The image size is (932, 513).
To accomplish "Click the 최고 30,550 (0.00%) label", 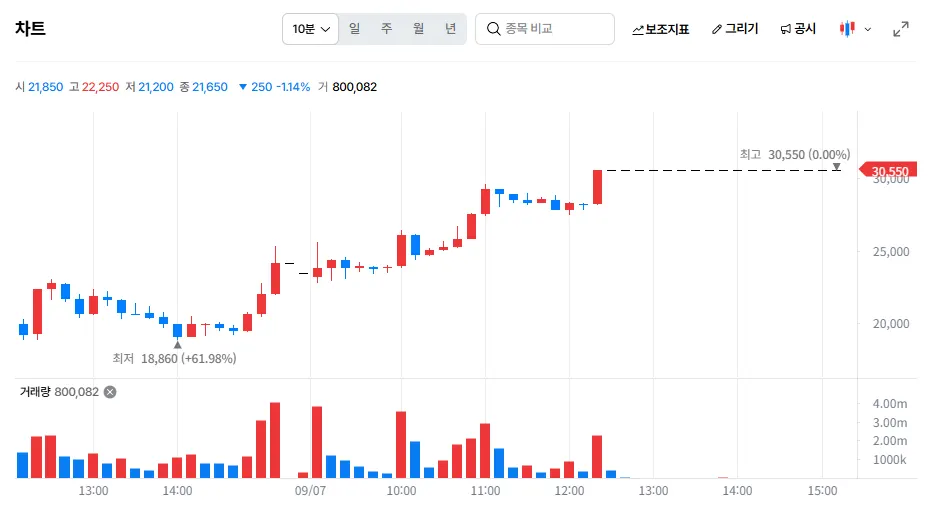I will [x=795, y=155].
